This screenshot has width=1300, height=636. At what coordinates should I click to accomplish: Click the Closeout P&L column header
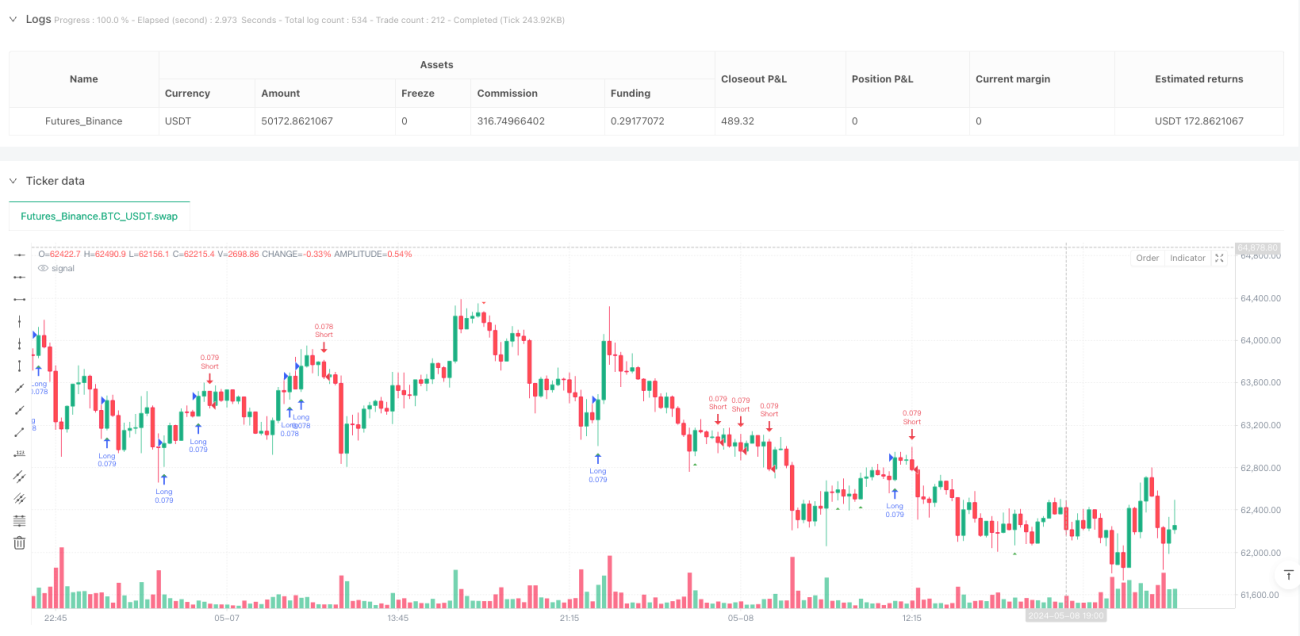pos(752,79)
